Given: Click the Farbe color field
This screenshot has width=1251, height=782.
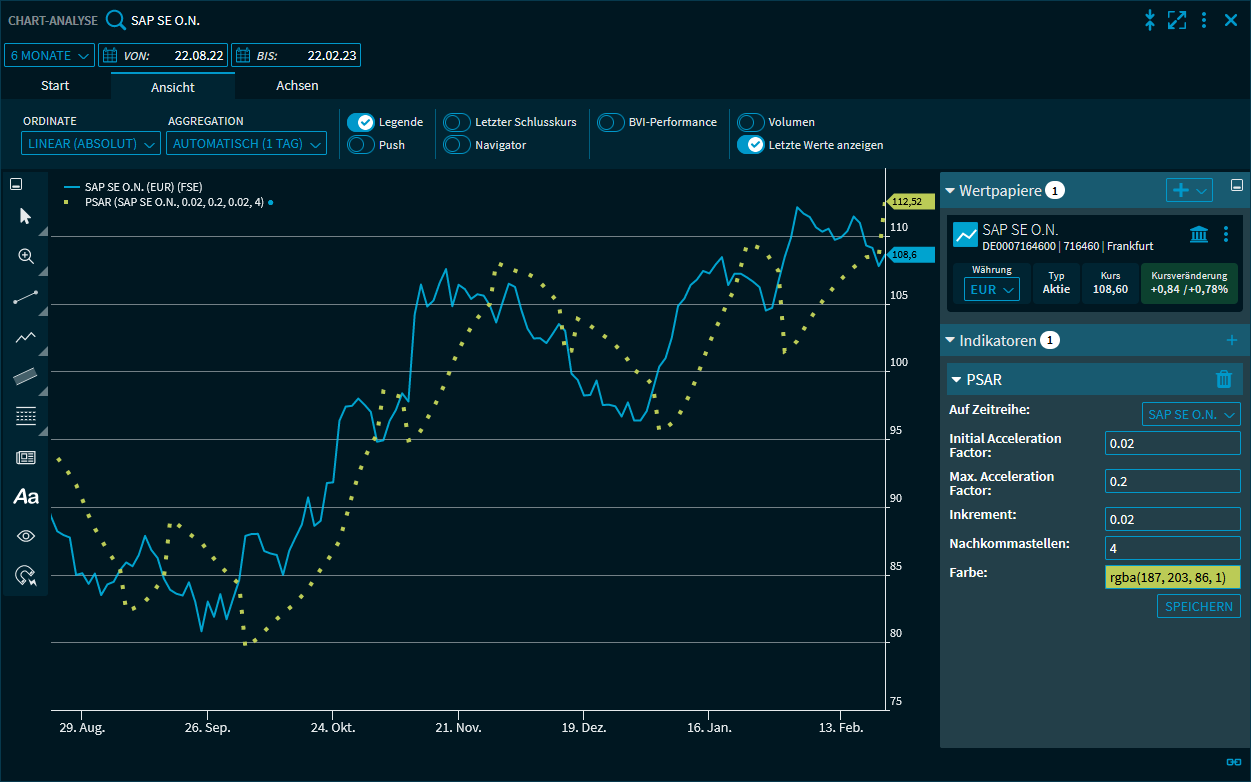Looking at the screenshot, I should [1172, 577].
